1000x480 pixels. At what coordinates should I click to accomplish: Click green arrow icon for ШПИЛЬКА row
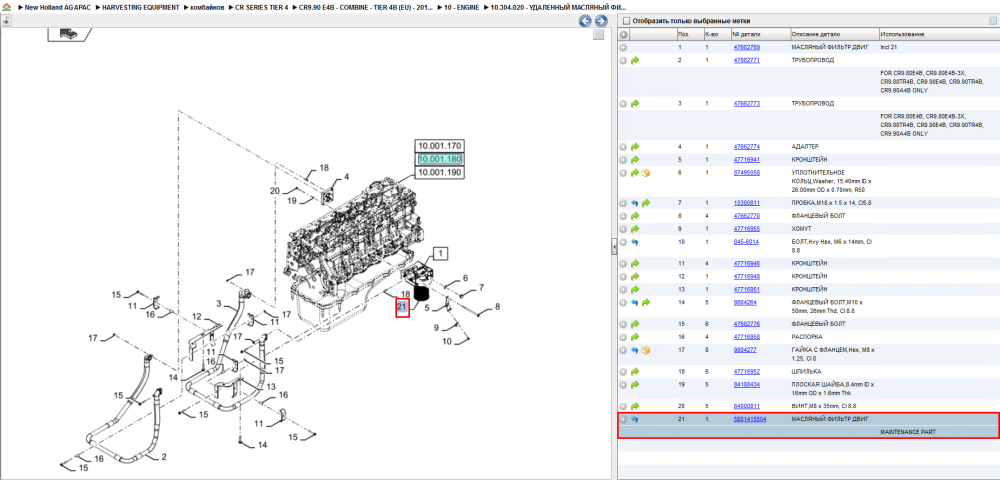tap(635, 372)
